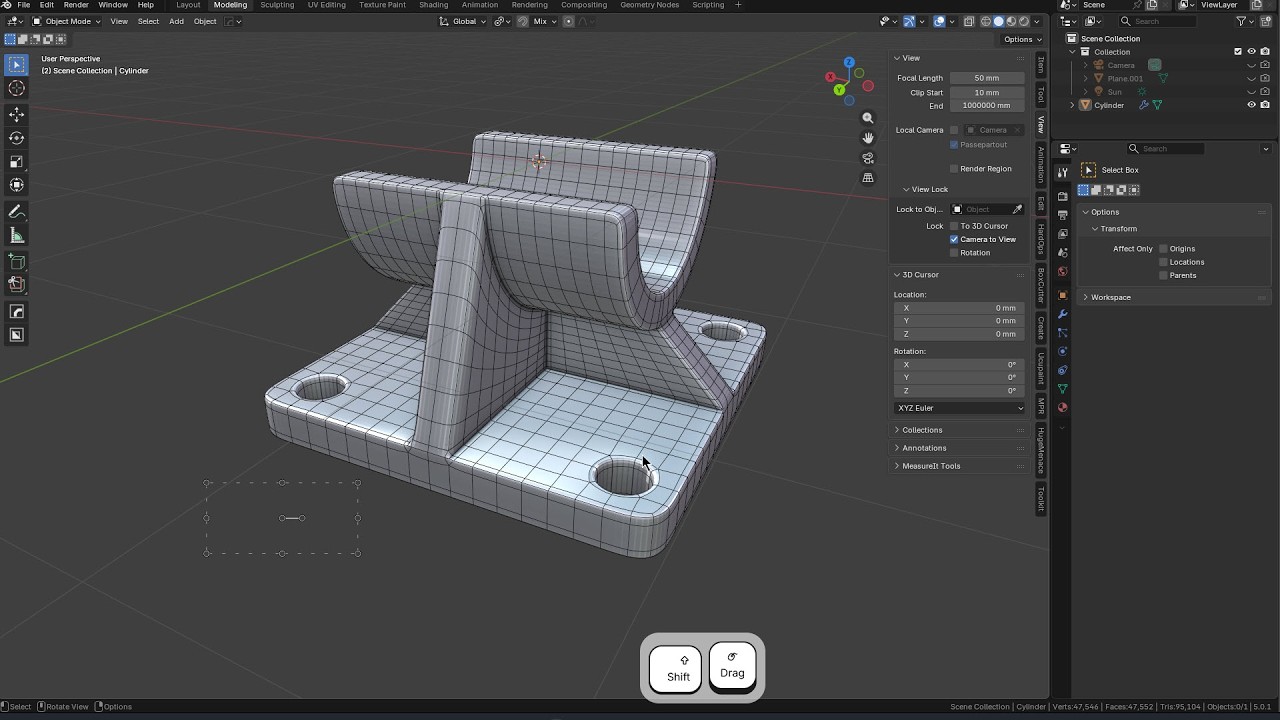
Task: Open the Modifiers wrench properties tab
Action: click(x=1062, y=314)
